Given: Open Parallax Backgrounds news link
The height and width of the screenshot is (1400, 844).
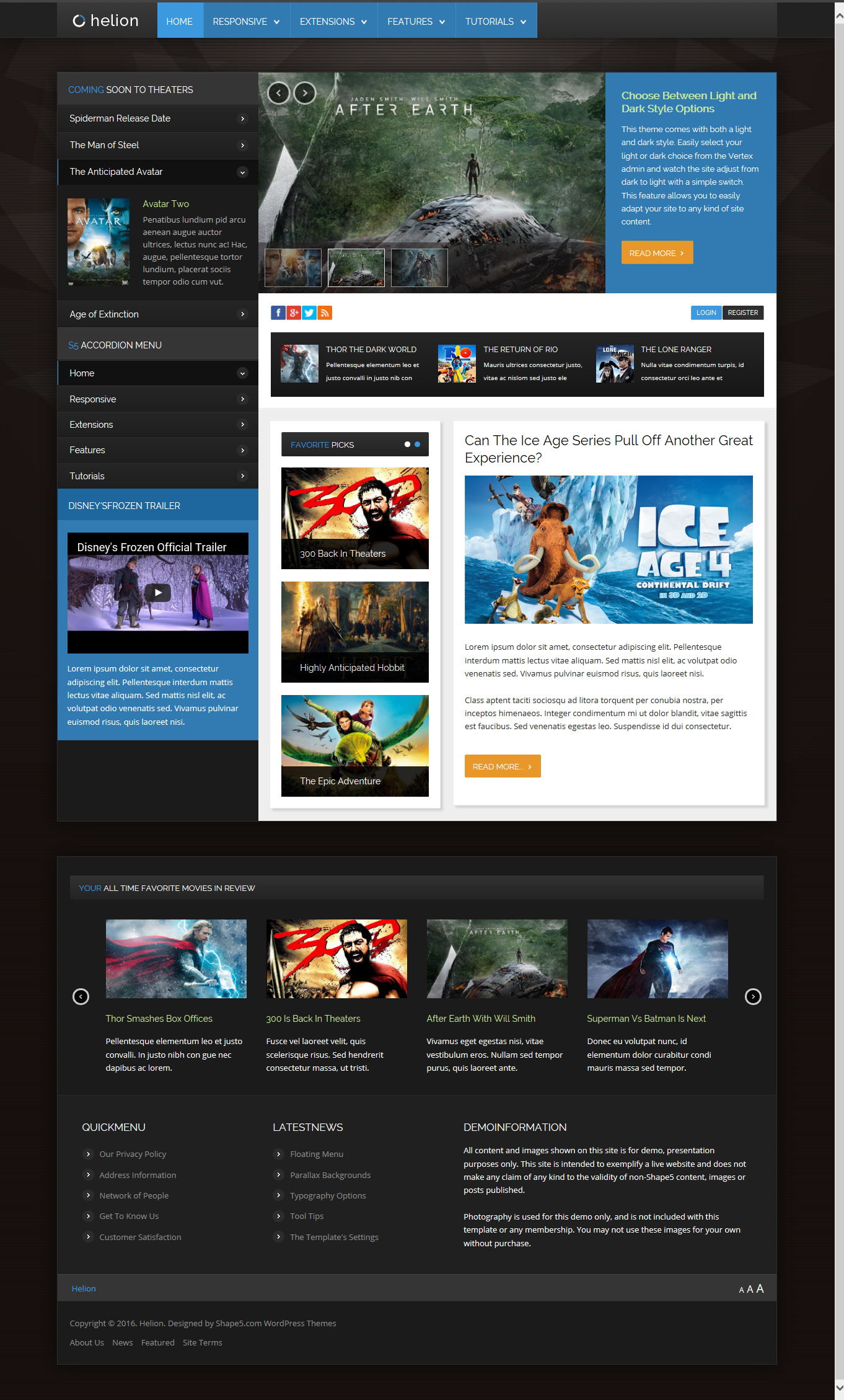Looking at the screenshot, I should (330, 1175).
